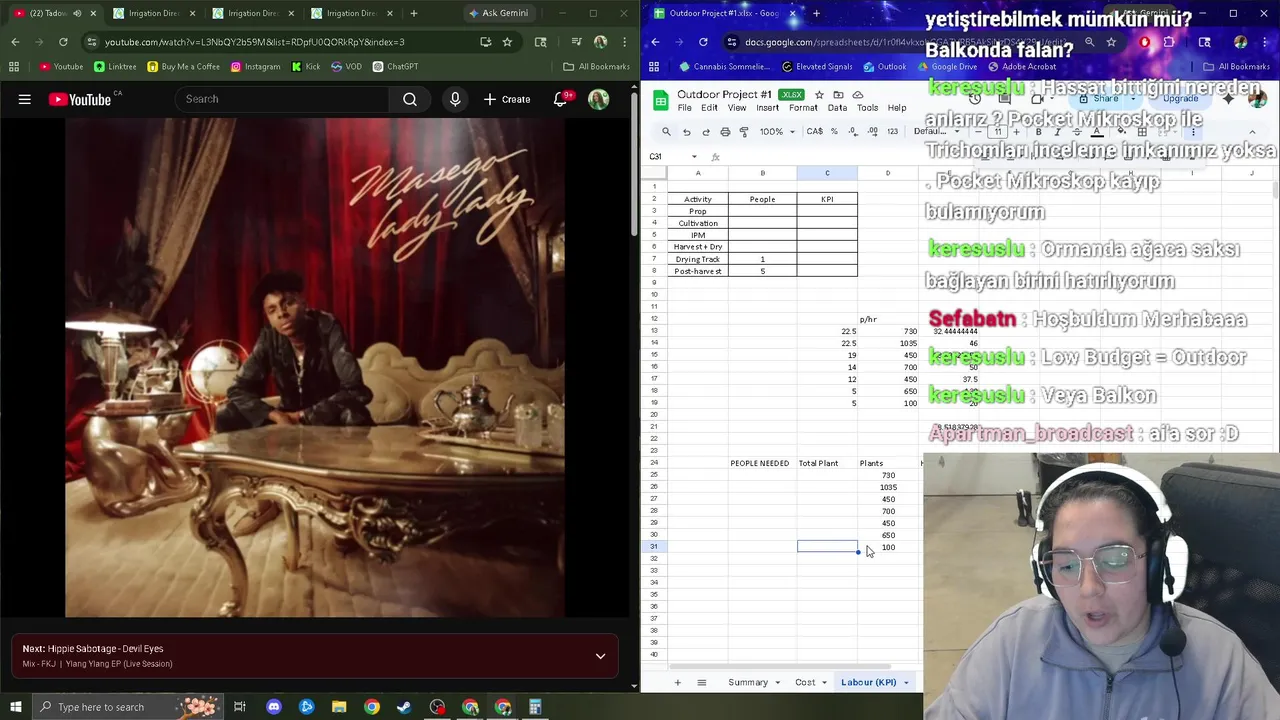The height and width of the screenshot is (720, 1280).
Task: Click the Sheets search menus magnifier
Action: [x=666, y=132]
